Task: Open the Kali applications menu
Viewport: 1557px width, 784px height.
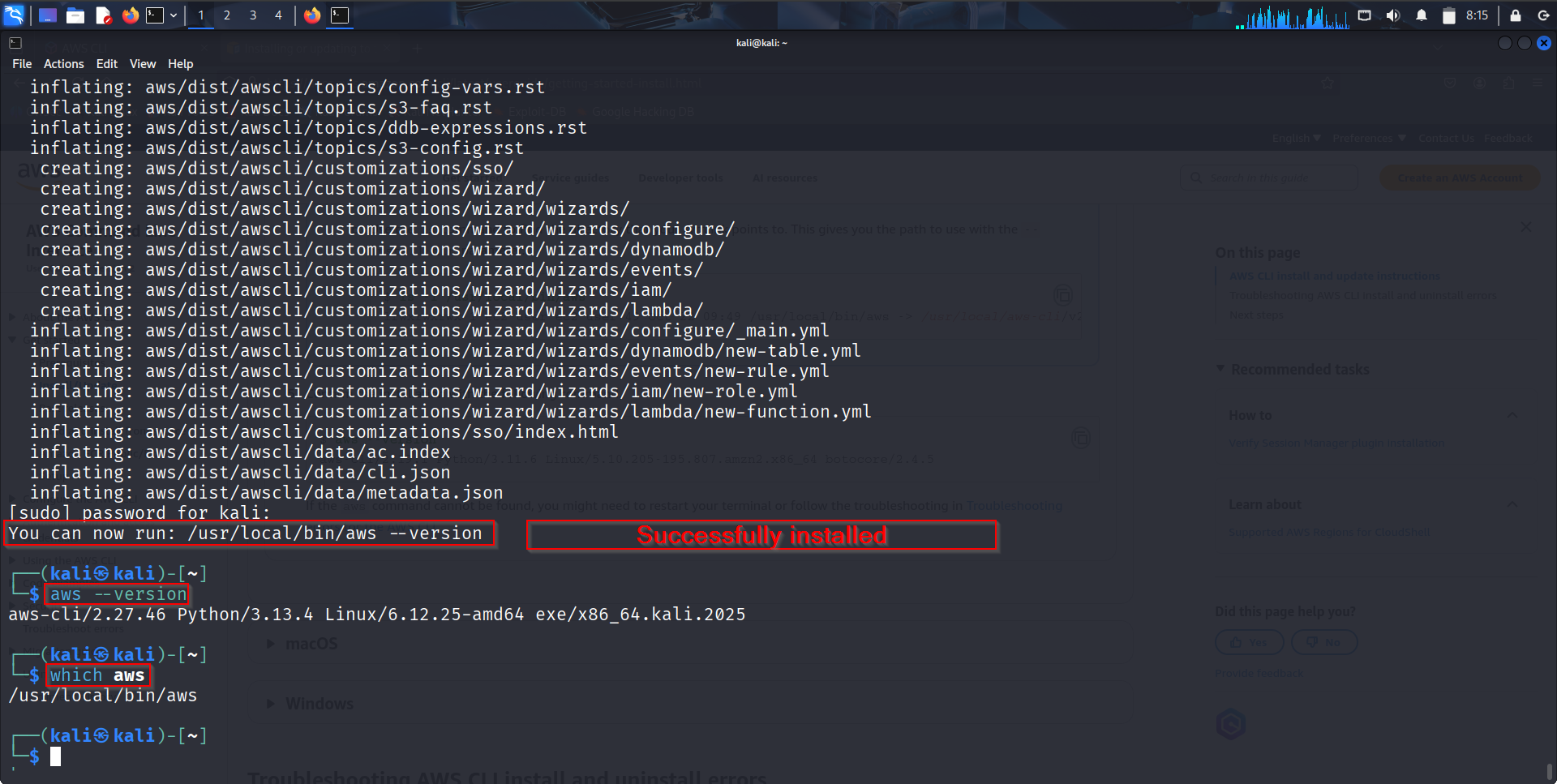Action: (14, 15)
